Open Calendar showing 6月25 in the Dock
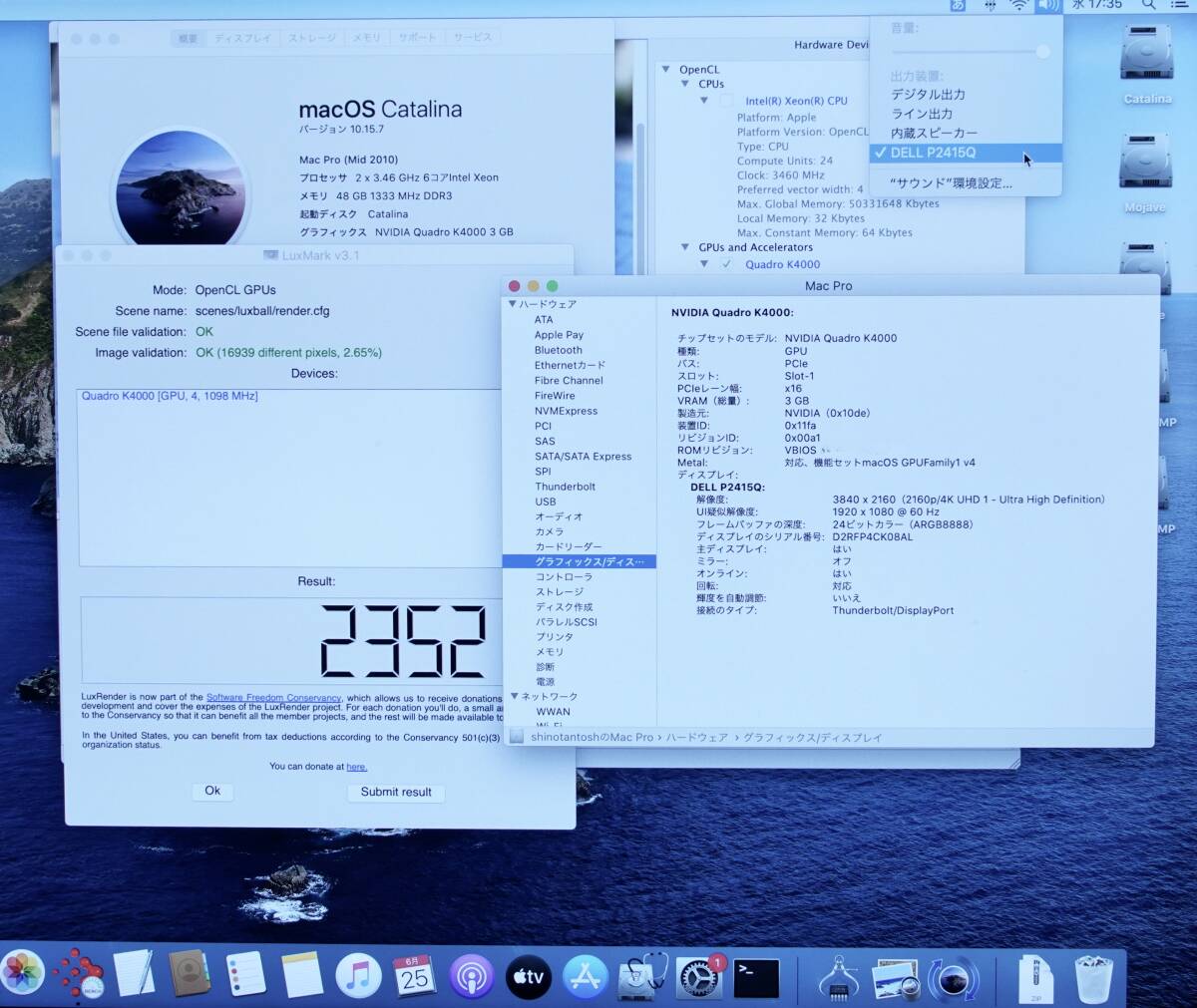 [x=414, y=978]
